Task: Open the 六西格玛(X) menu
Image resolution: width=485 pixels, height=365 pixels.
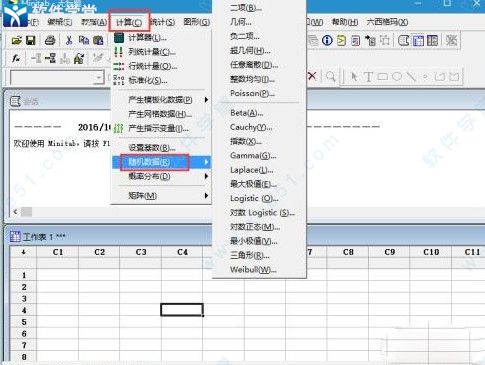Action: 387,22
